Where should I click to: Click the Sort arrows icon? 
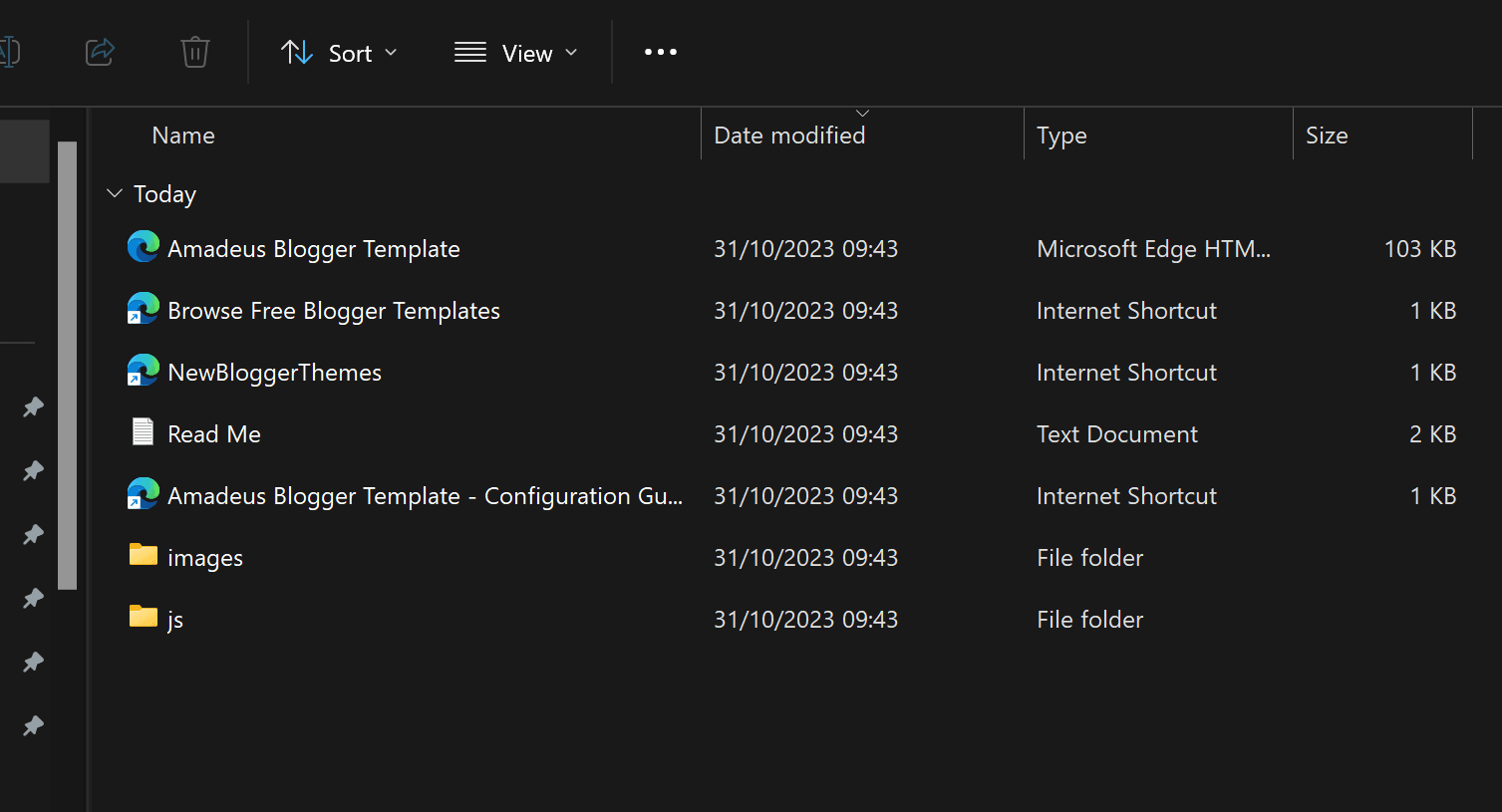[297, 52]
